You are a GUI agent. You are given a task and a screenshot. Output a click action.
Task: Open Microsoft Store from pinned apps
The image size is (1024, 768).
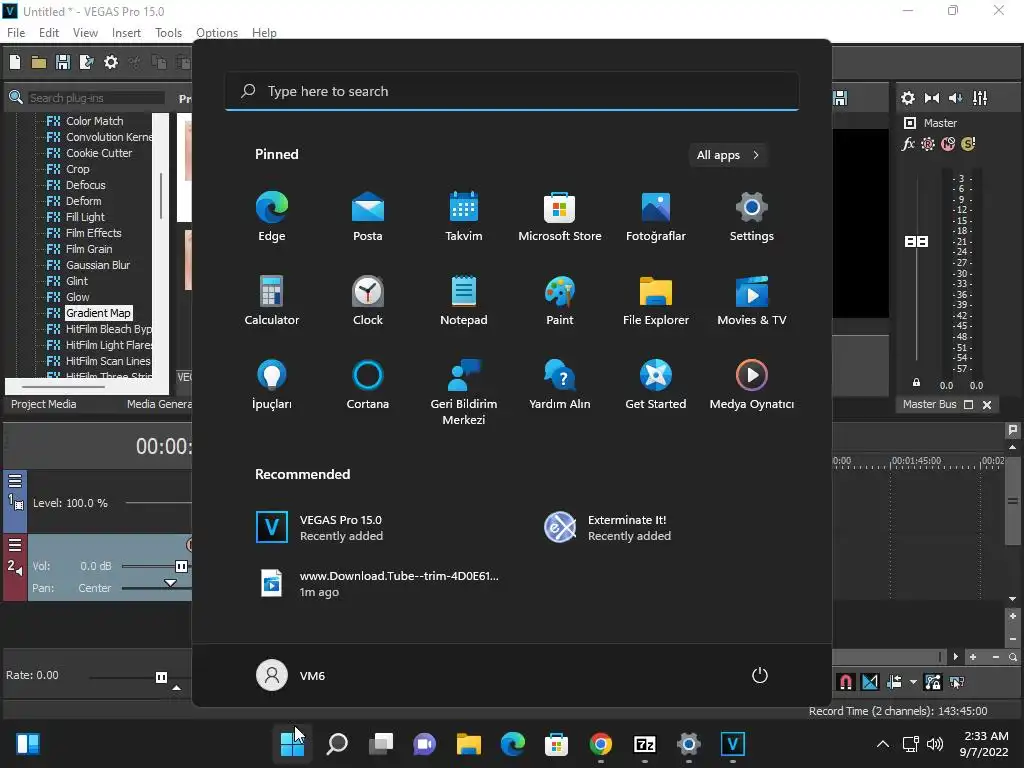560,216
